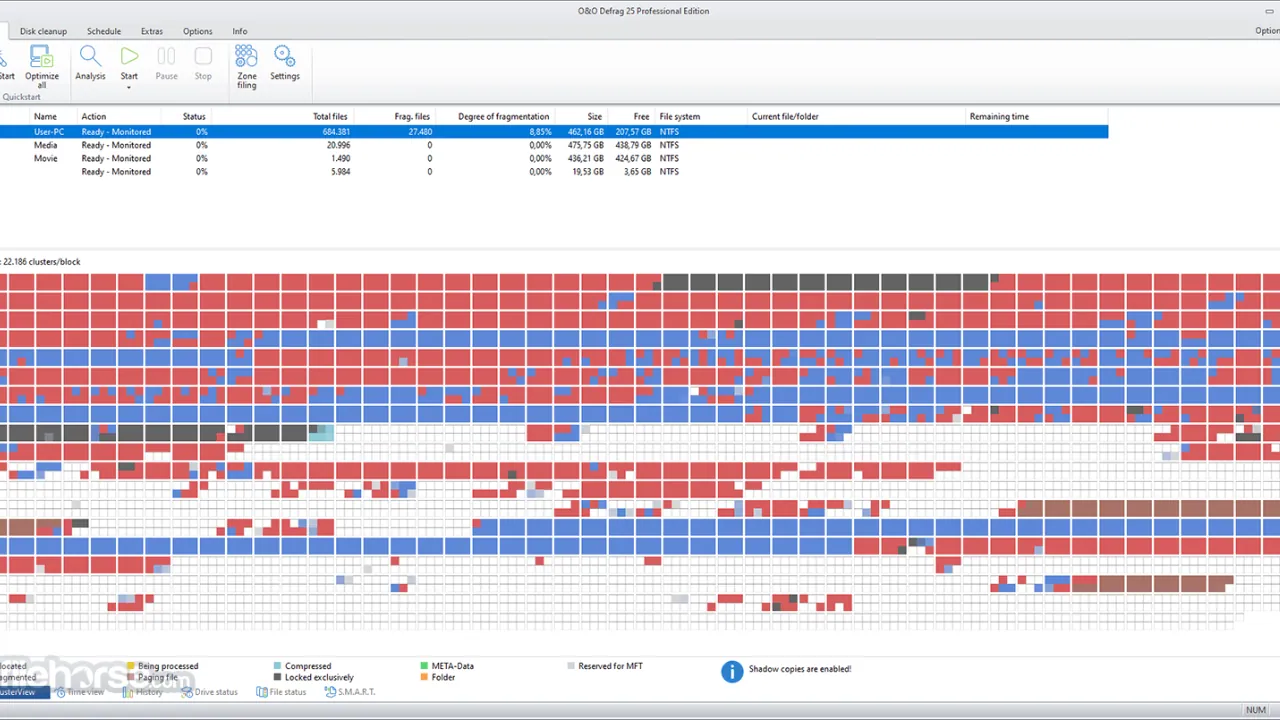
Task: Sort by Total files column header
Action: (330, 116)
